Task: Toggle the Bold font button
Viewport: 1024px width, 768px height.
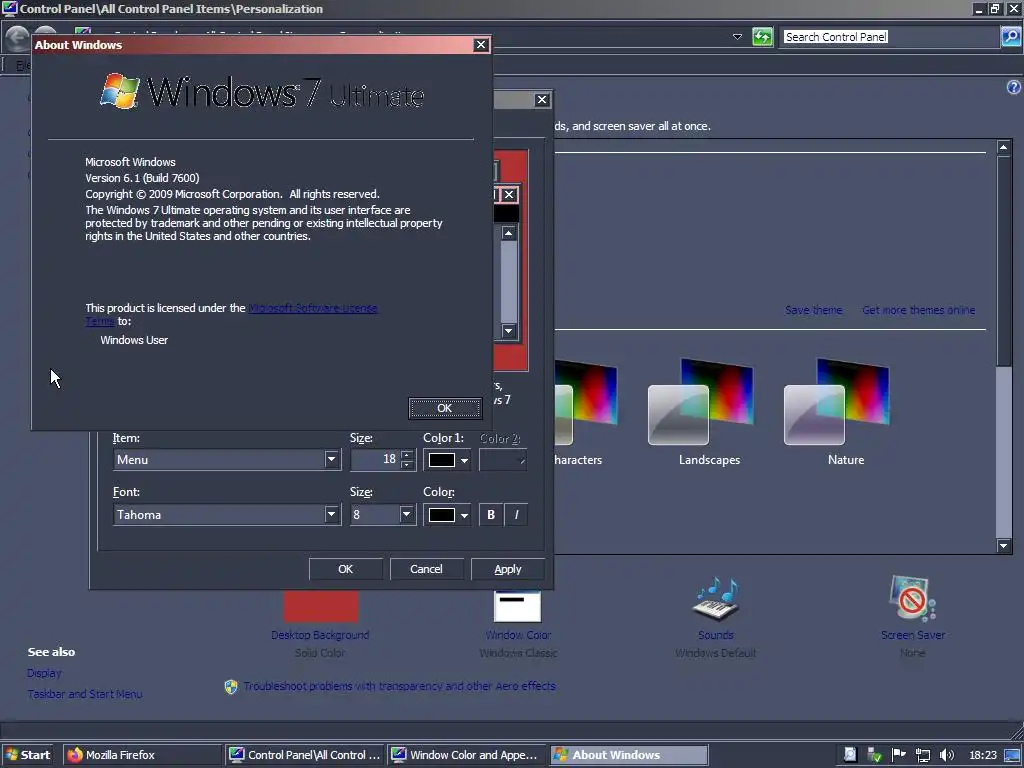Action: point(491,515)
